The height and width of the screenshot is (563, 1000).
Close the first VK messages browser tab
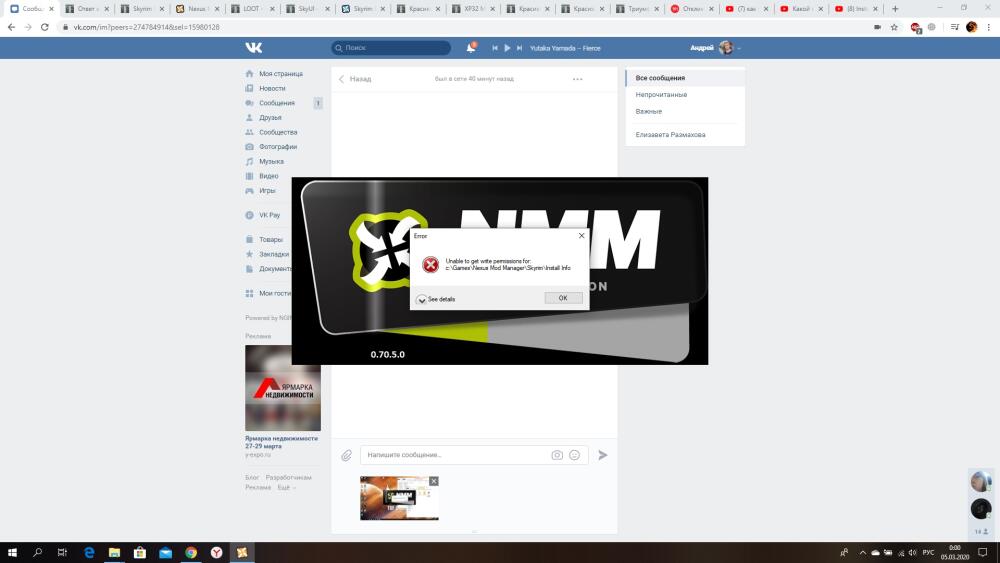(x=52, y=9)
